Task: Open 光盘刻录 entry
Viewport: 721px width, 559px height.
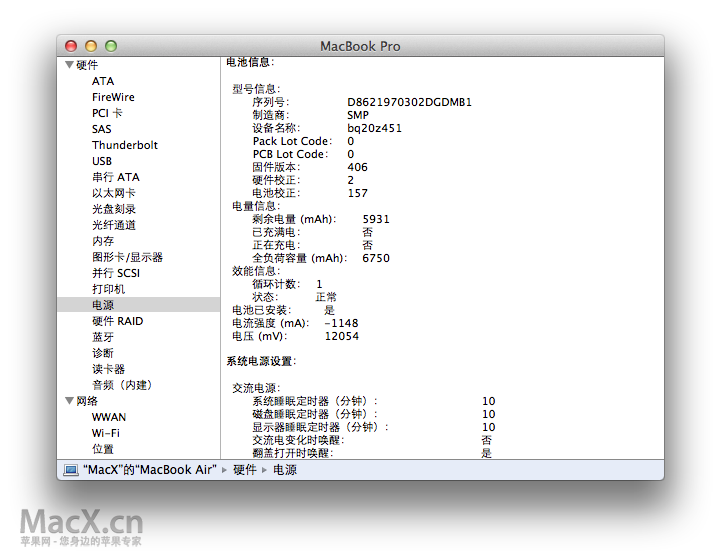Action: (114, 209)
